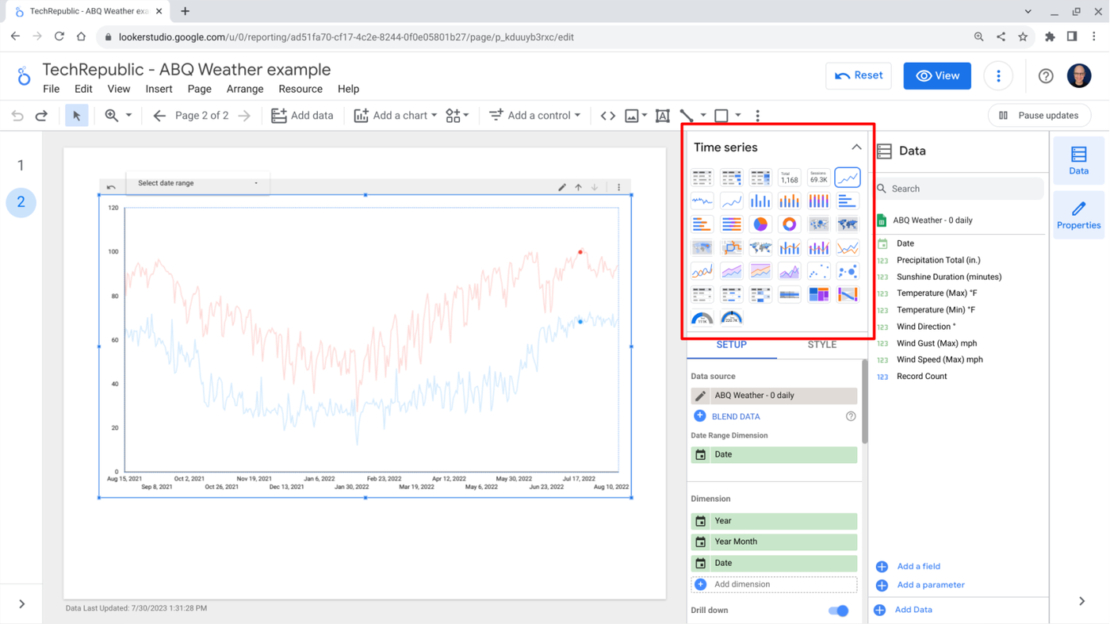
Task: Click the edit pencil on chart header
Action: pyautogui.click(x=562, y=187)
